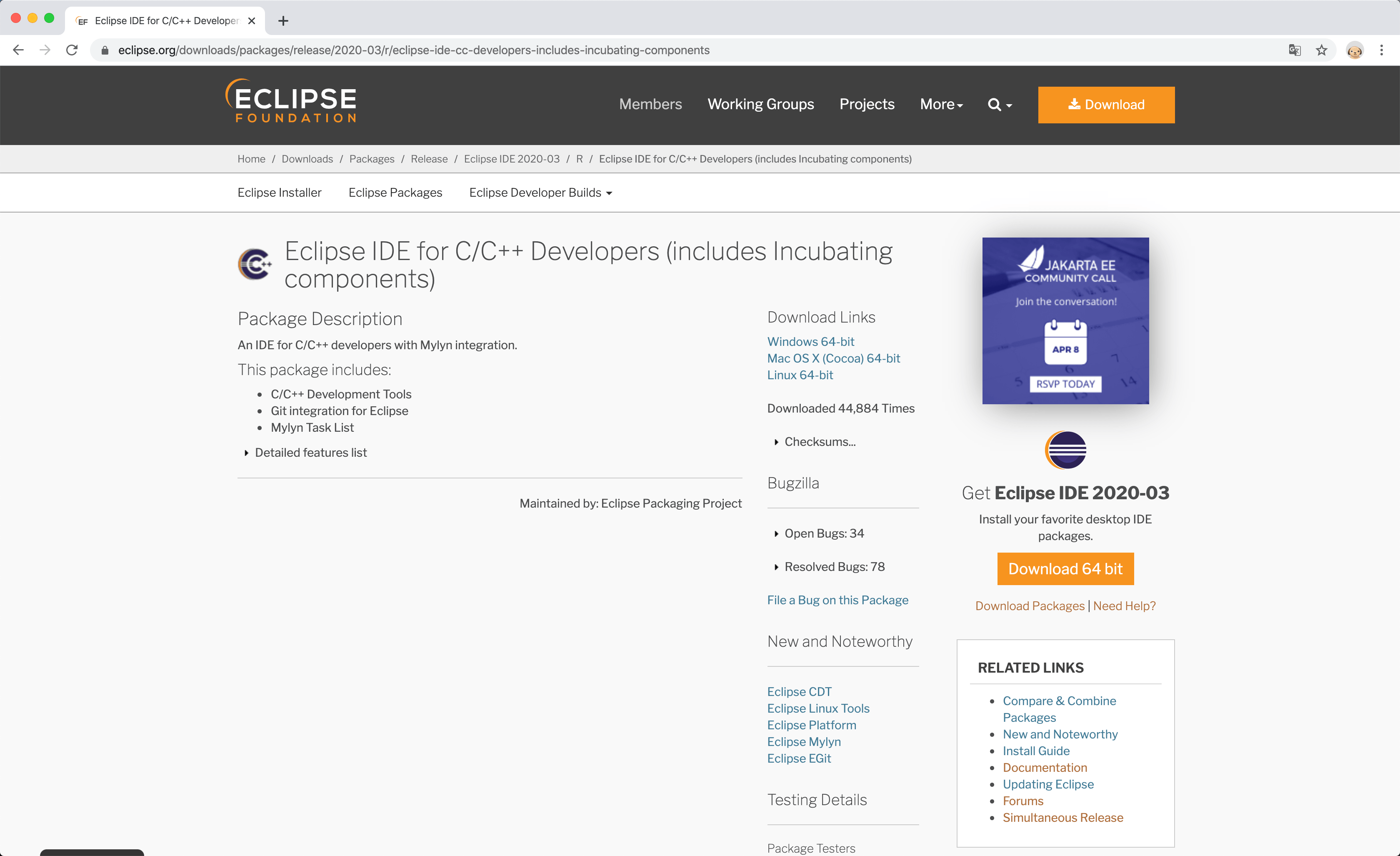This screenshot has height=856, width=1400.
Task: Click 'Maintained by: Eclipse Packaging Project' text
Action: click(x=630, y=503)
